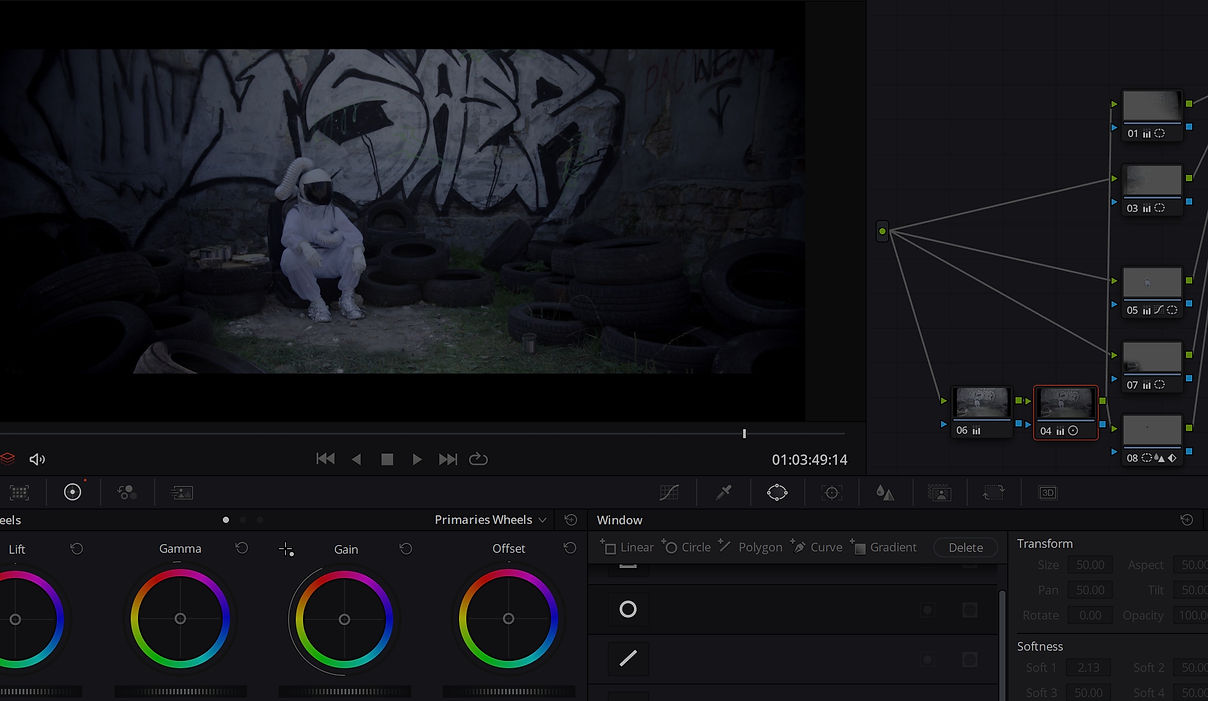Screen dimensions: 1208x701
Task: Toggle loop playback
Action: pyautogui.click(x=478, y=459)
